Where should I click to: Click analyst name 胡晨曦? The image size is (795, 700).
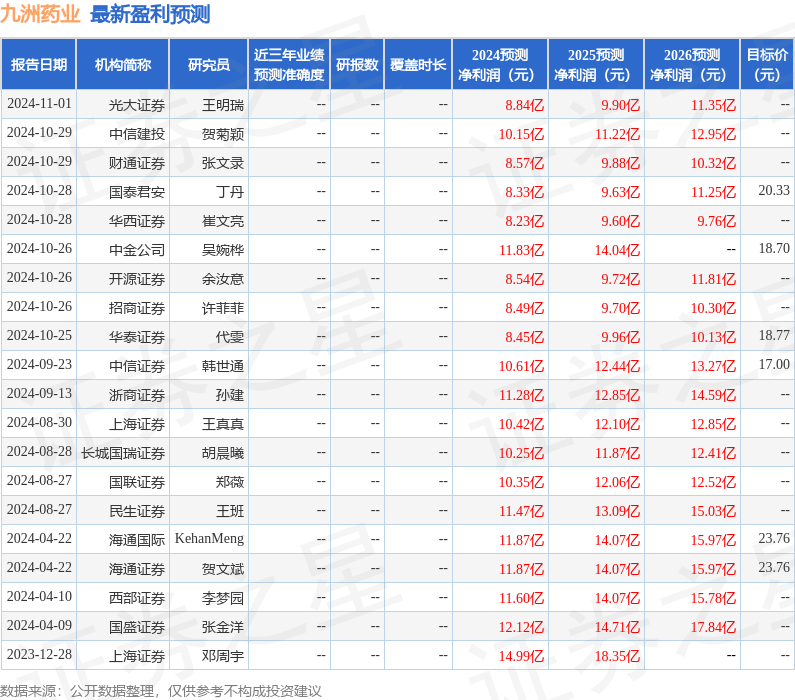[223, 453]
